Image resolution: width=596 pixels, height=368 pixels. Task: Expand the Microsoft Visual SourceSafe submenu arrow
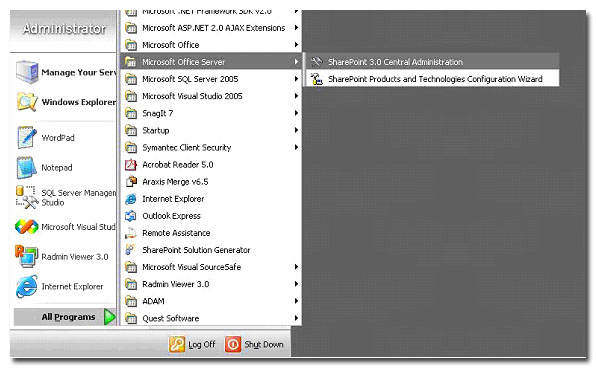point(296,267)
